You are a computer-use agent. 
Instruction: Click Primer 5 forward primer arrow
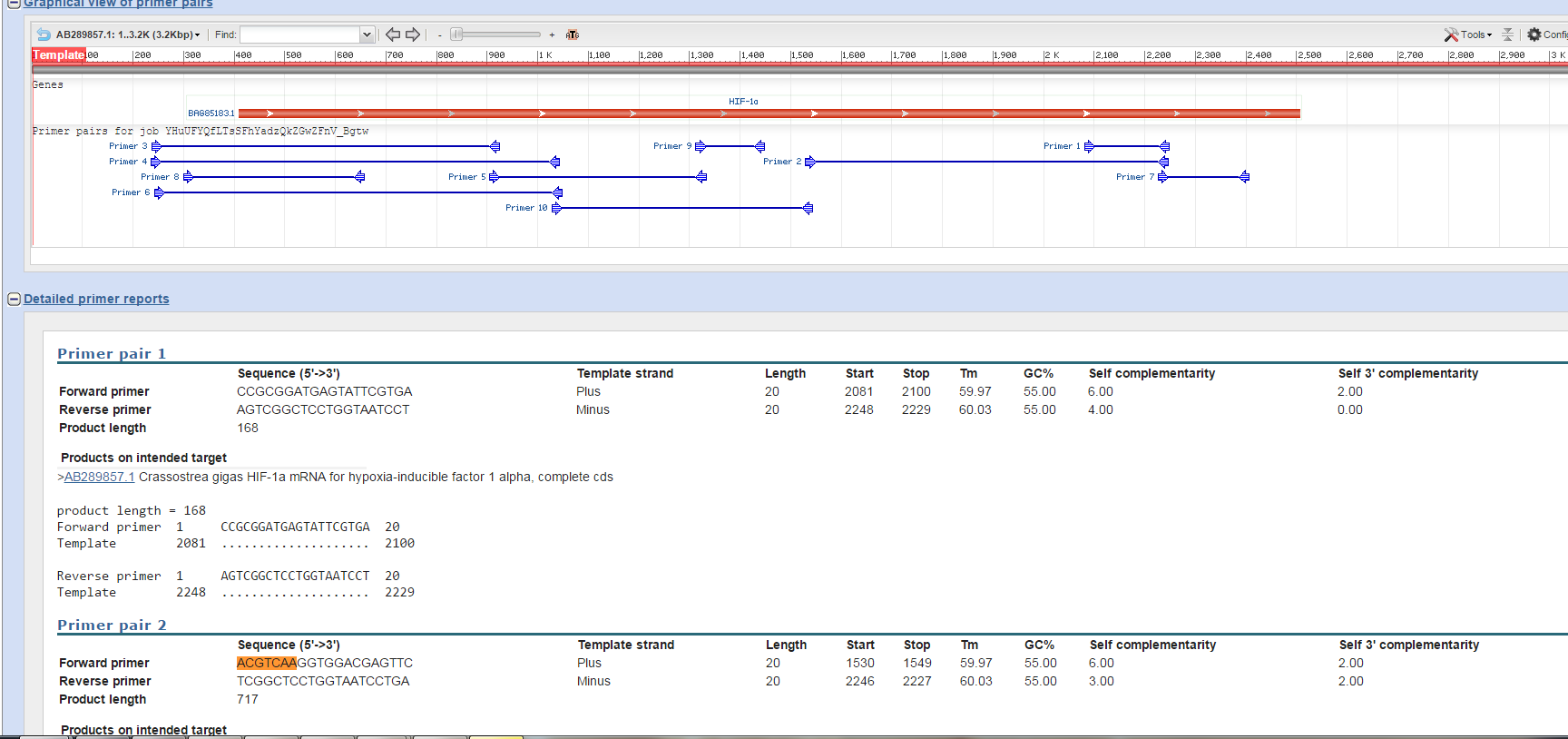click(494, 177)
